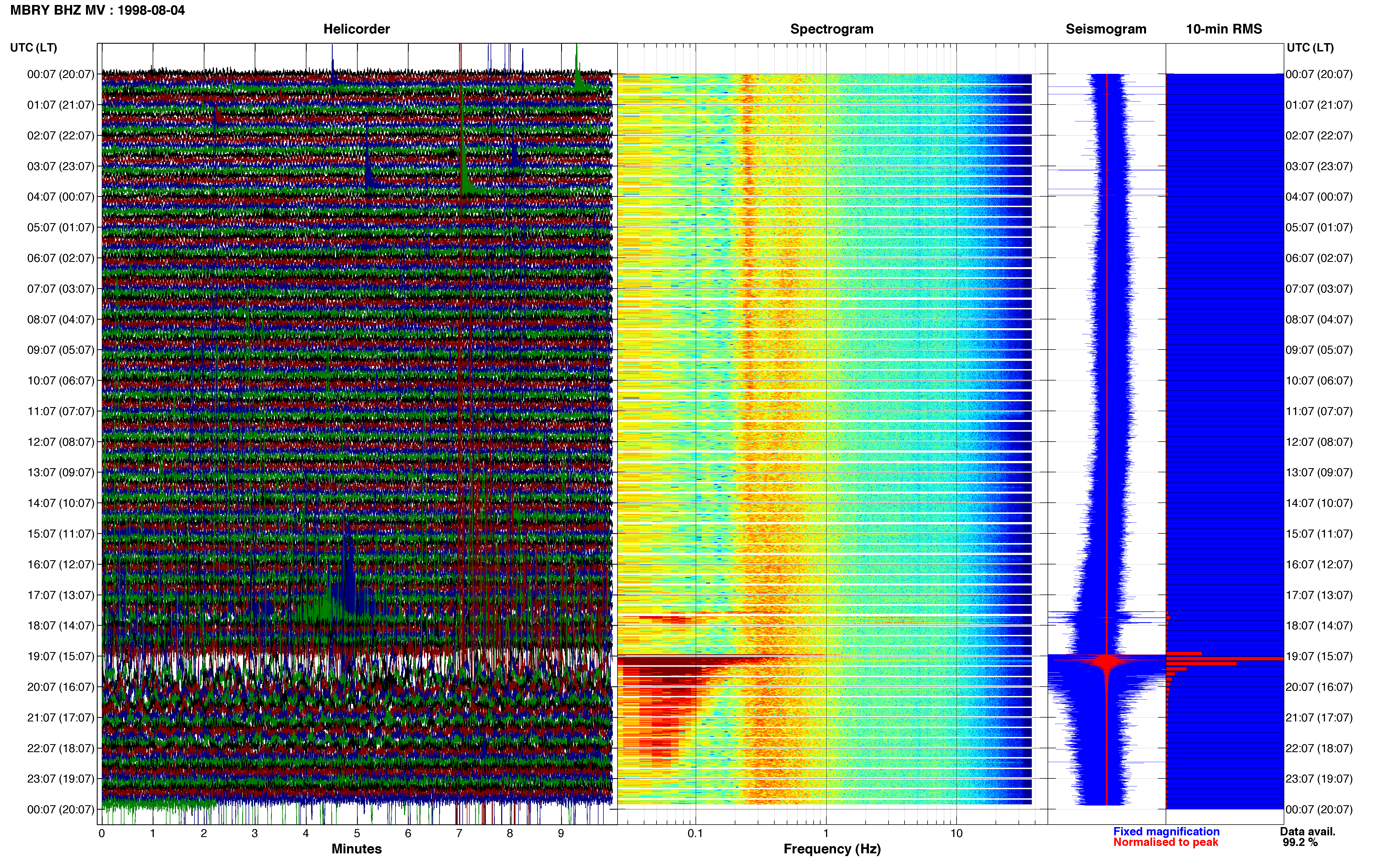Screen dimensions: 1388x868
Task: Click the minute '5' tick label
Action: pyautogui.click(x=356, y=833)
